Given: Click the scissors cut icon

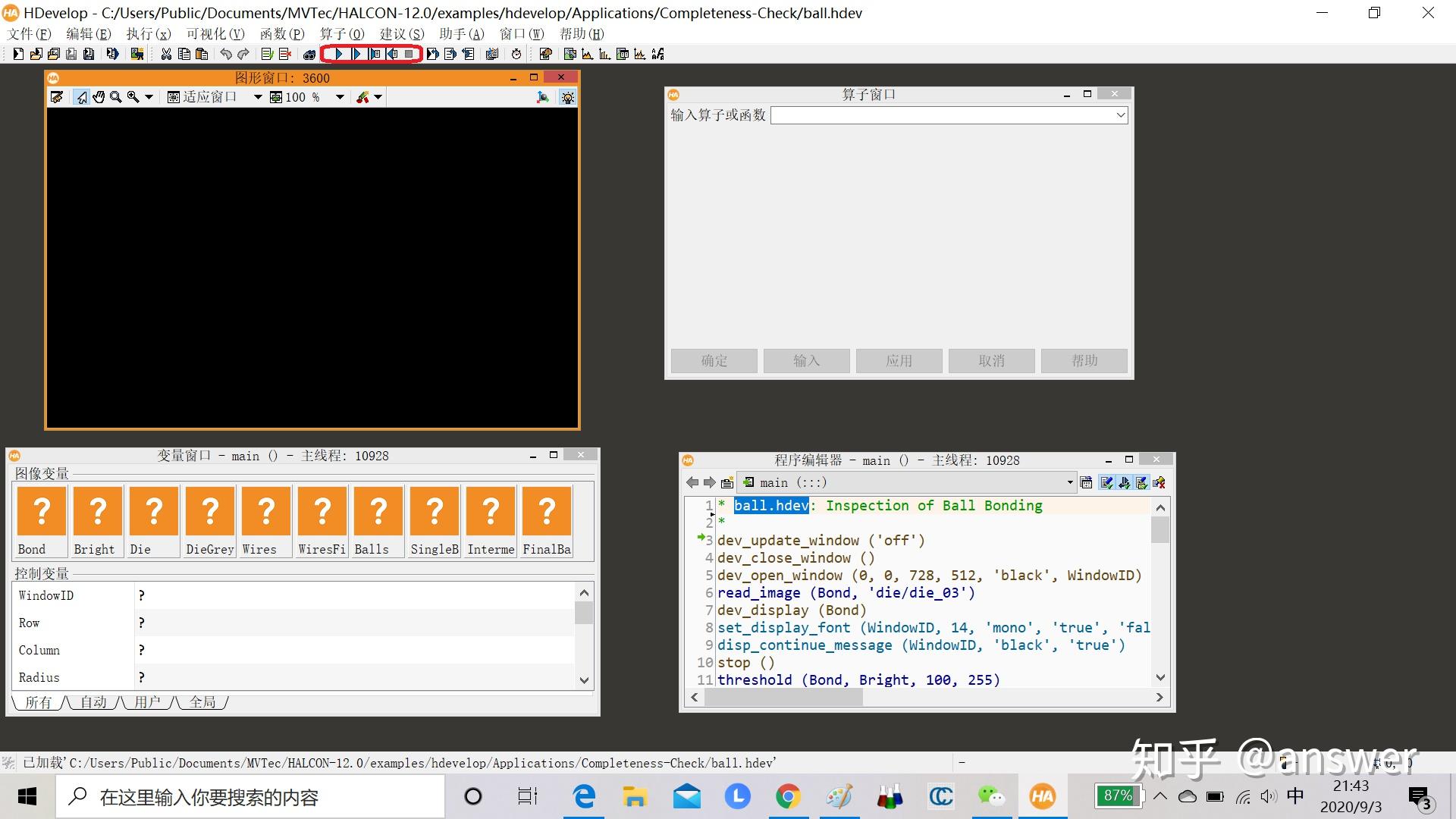Looking at the screenshot, I should click(x=166, y=54).
